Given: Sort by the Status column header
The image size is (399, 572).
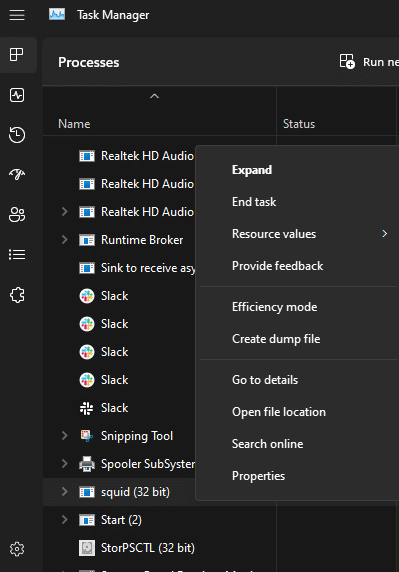Looking at the screenshot, I should (x=299, y=124).
